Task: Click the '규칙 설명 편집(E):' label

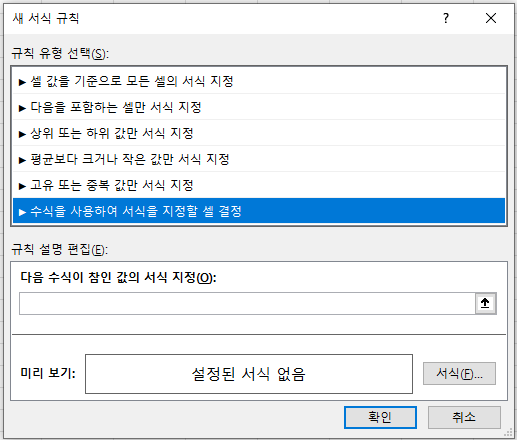Action: pyautogui.click(x=60, y=249)
